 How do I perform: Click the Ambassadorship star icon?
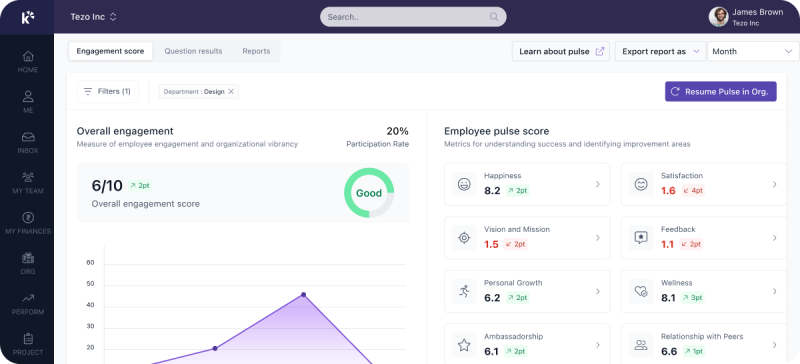click(464, 345)
